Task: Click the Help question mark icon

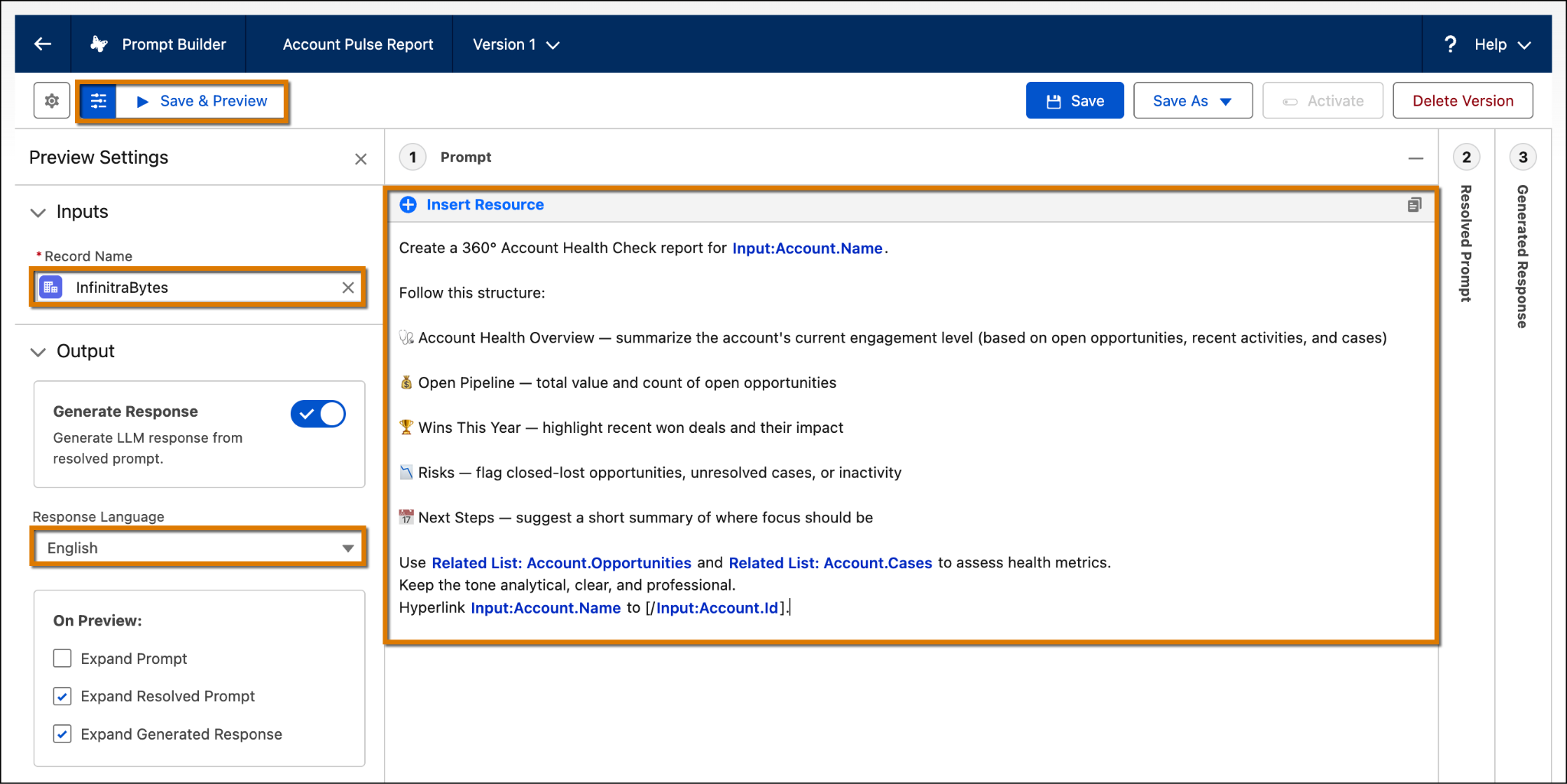Action: click(x=1450, y=44)
